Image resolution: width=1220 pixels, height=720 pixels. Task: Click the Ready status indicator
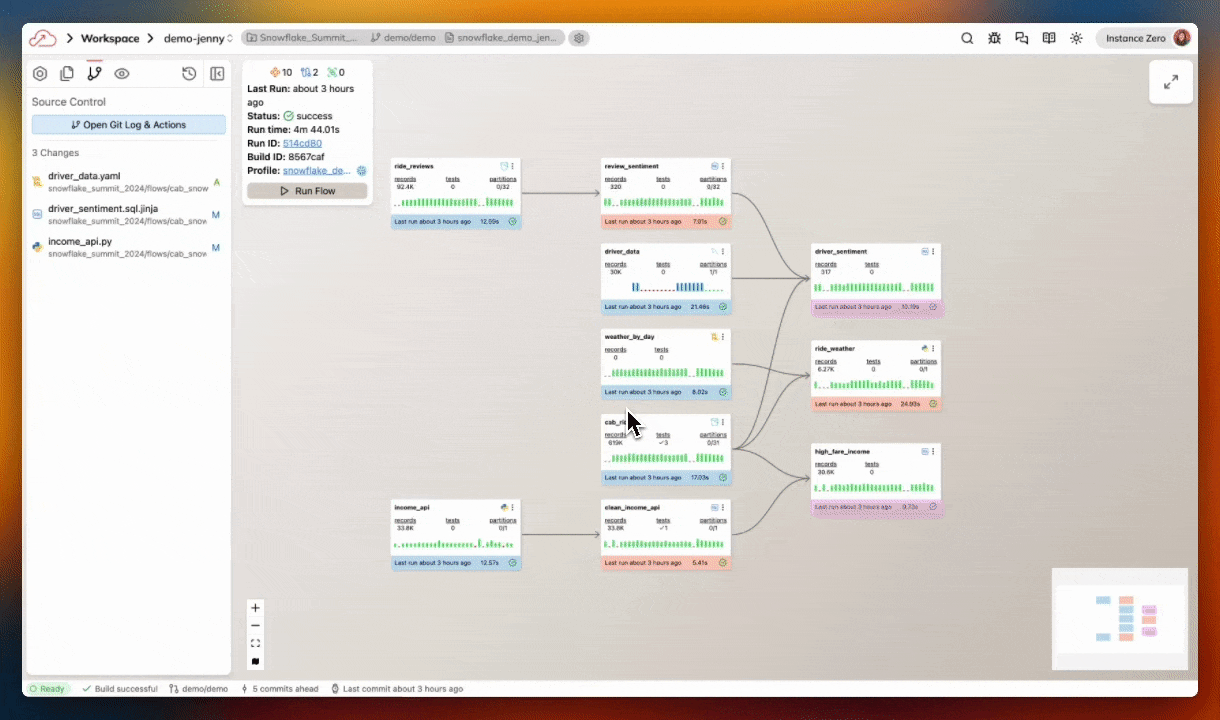coord(46,689)
